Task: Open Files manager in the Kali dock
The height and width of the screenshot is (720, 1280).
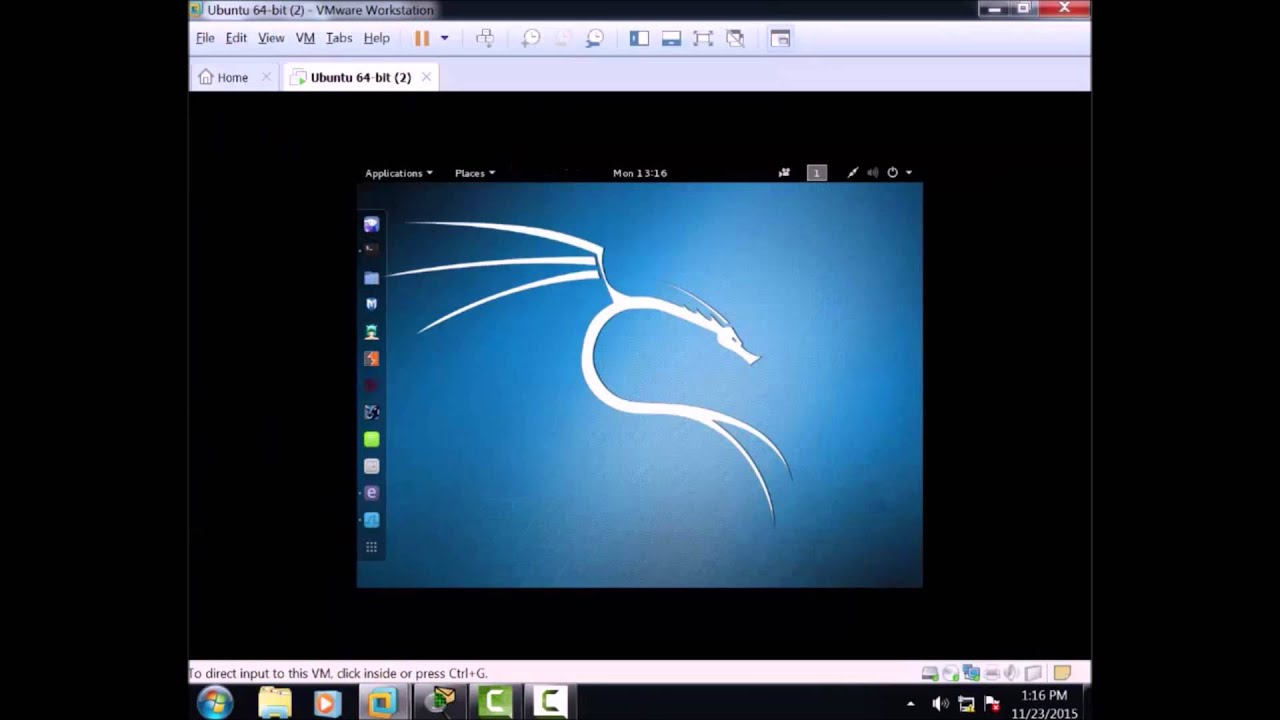Action: pos(371,277)
